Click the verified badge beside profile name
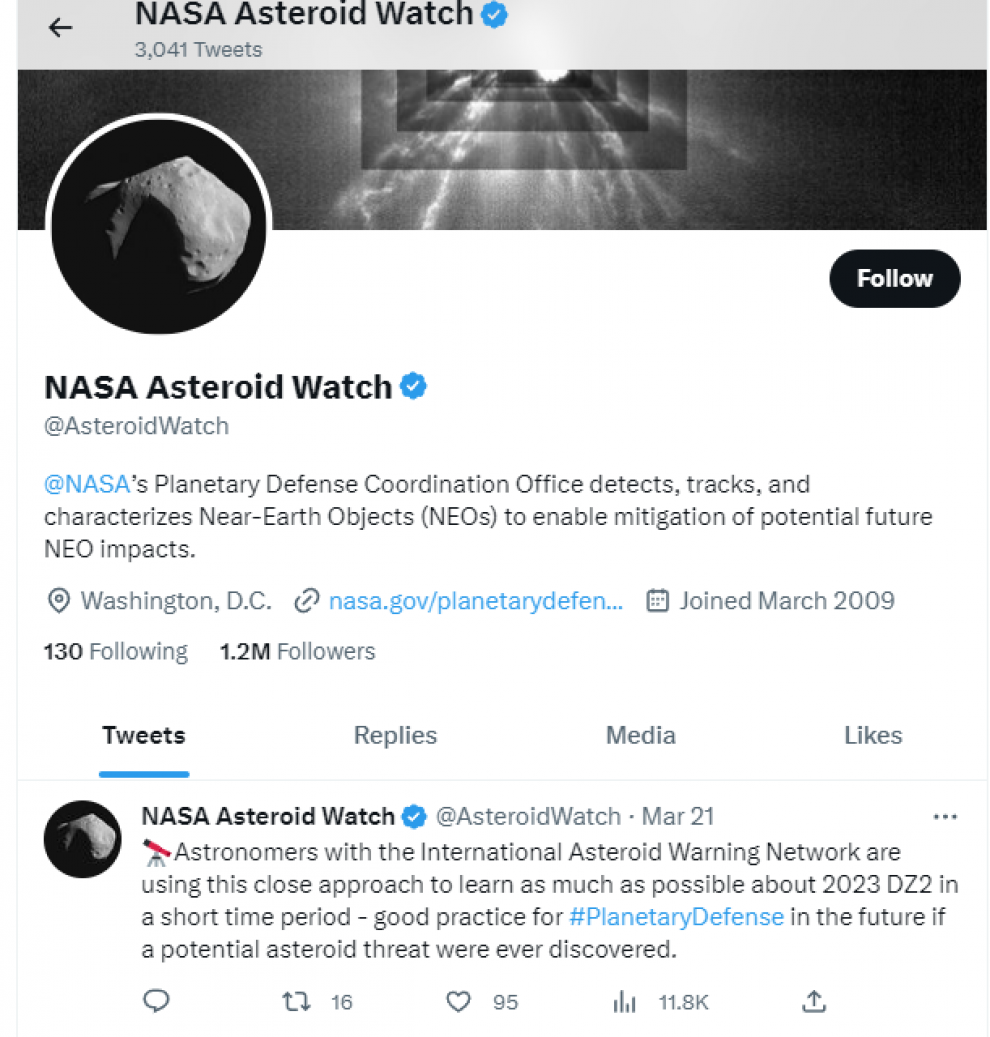The height and width of the screenshot is (1037, 990). 413,386
